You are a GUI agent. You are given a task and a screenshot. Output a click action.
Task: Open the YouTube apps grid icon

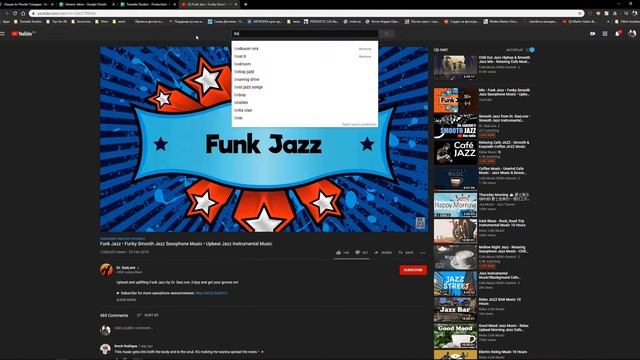click(605, 34)
